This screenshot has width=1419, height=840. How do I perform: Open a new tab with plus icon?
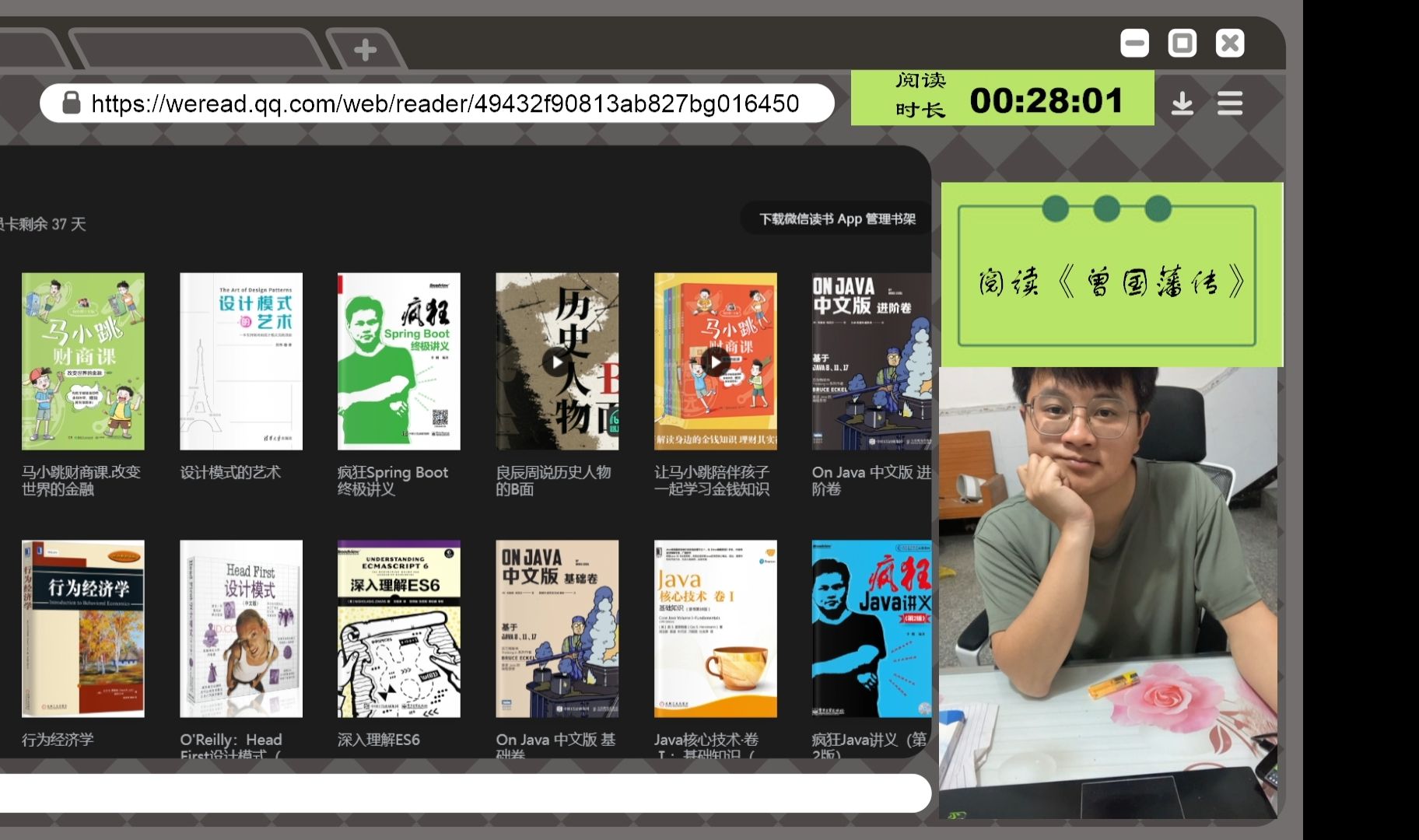click(365, 50)
